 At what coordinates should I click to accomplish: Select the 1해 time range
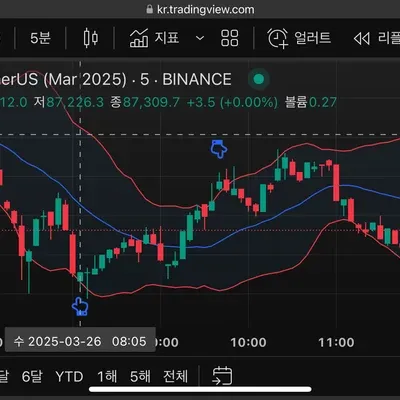107,377
